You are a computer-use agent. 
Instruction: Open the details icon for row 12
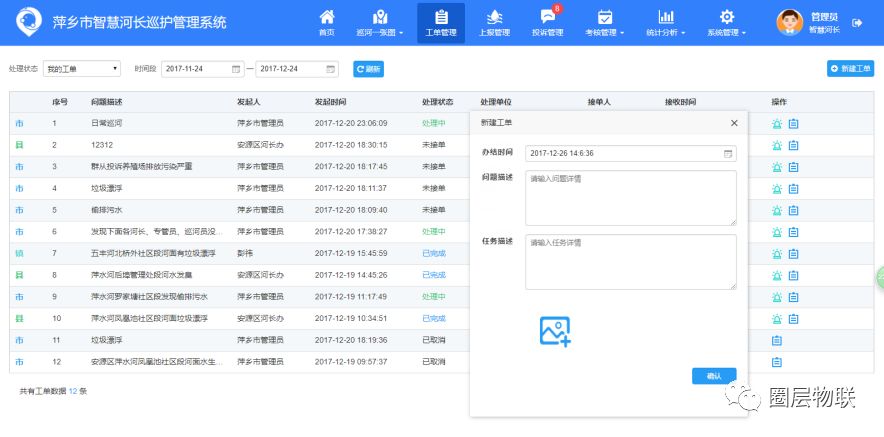click(x=777, y=362)
